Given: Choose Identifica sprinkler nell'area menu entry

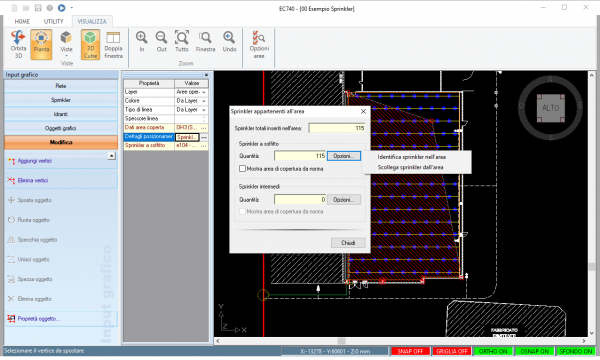Looking at the screenshot, I should tap(411, 157).
